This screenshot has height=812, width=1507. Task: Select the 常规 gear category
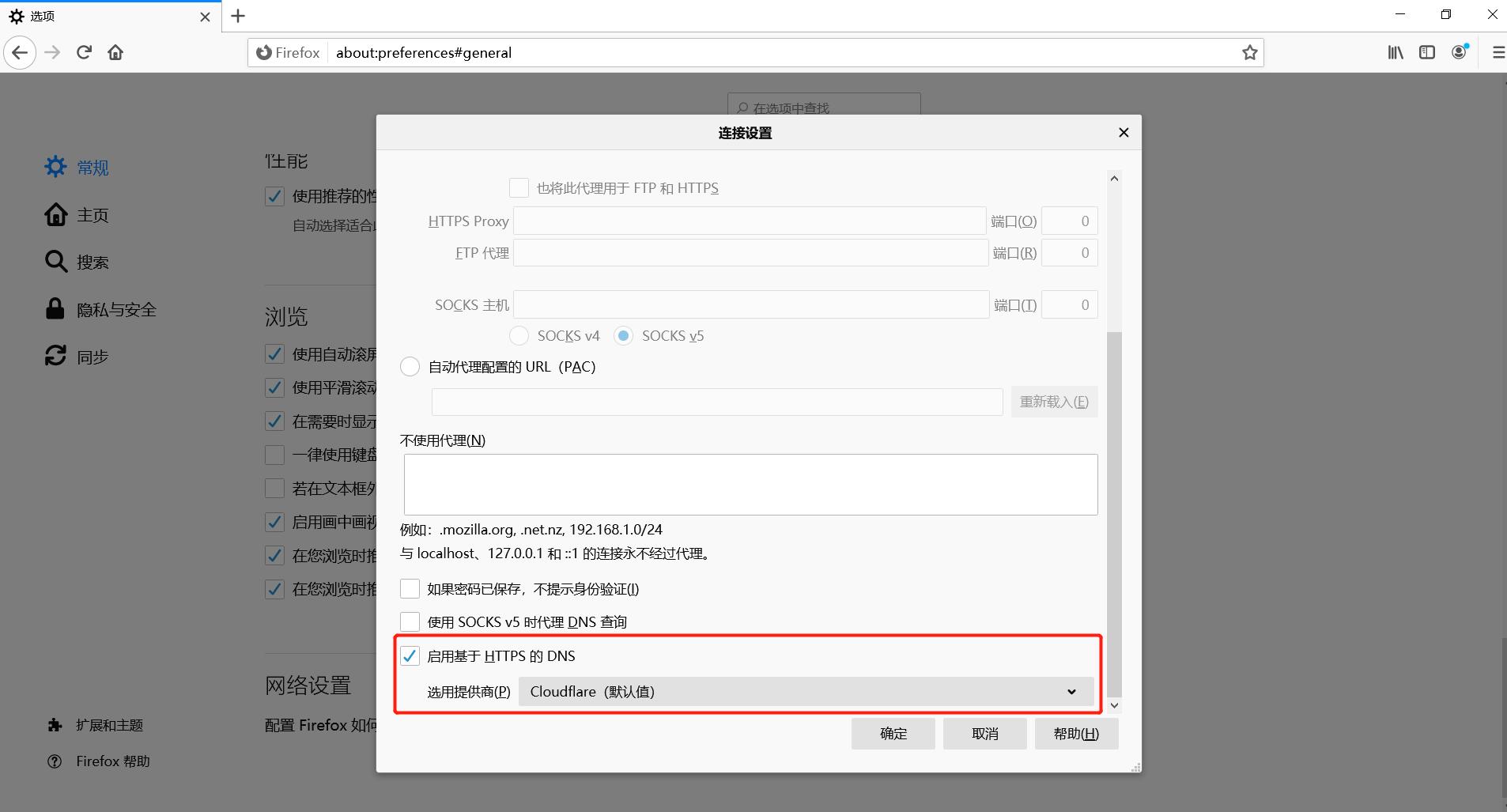77,167
